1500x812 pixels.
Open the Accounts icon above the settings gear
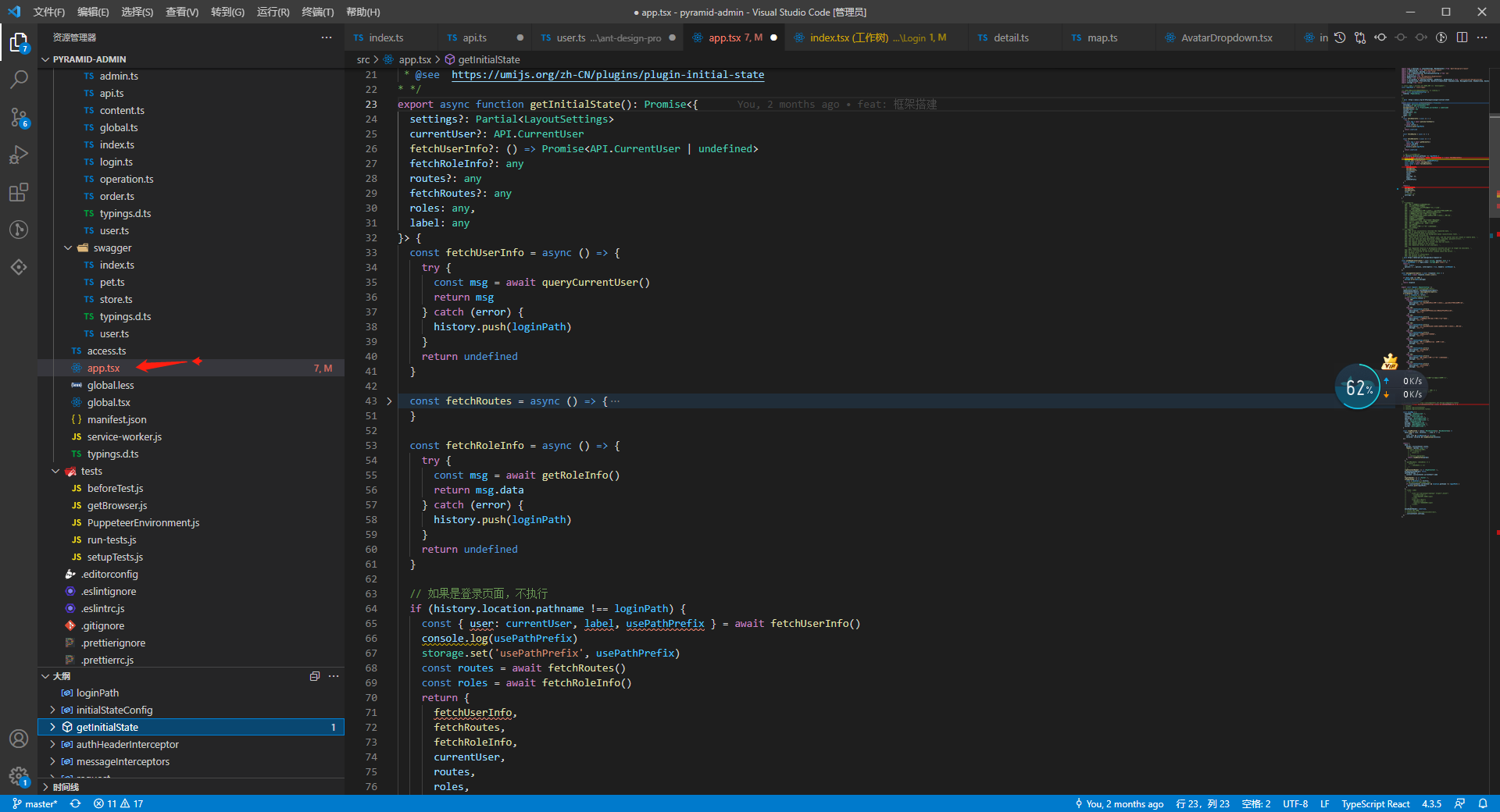coord(19,738)
